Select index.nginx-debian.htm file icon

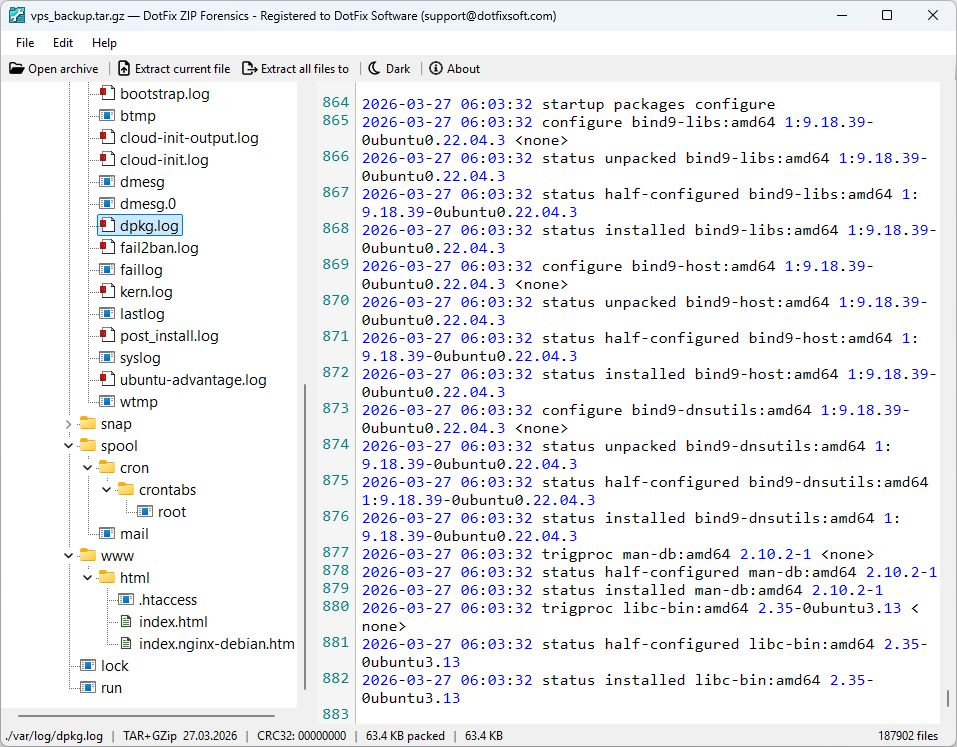pos(126,643)
